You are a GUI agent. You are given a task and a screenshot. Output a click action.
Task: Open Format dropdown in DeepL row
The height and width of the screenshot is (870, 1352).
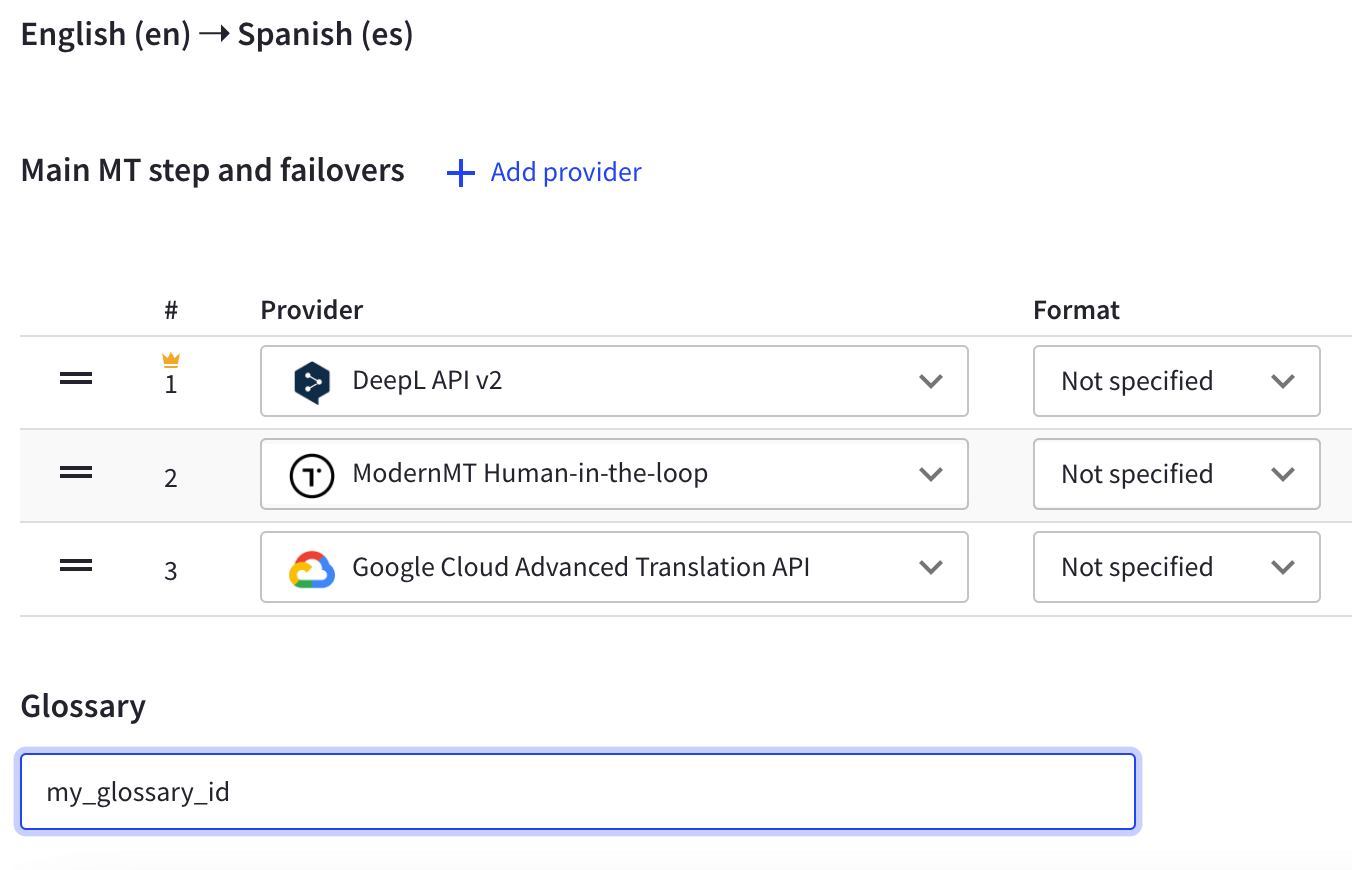pyautogui.click(x=1176, y=381)
